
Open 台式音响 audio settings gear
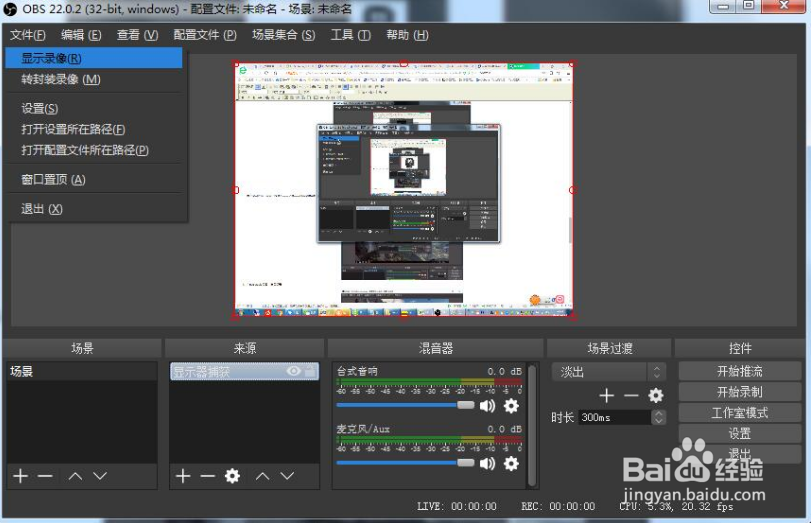(x=511, y=406)
